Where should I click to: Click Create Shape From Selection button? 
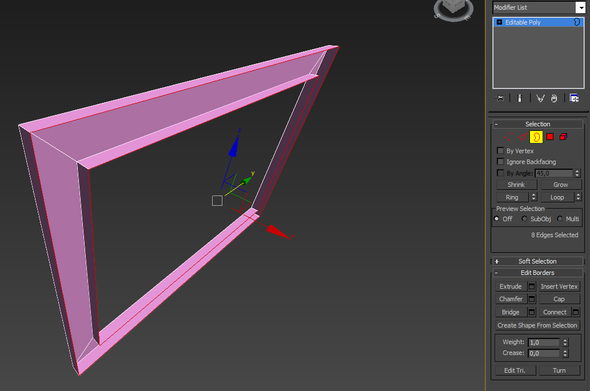pos(537,325)
